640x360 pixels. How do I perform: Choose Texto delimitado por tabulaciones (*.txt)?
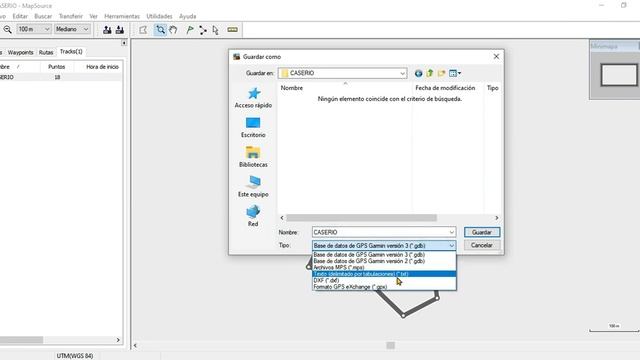coord(384,274)
